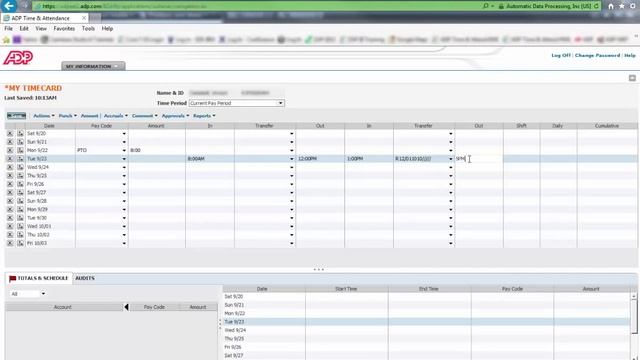This screenshot has height=360, width=640.
Task: Click the red flag Totals & Schedule icon
Action: (12, 278)
